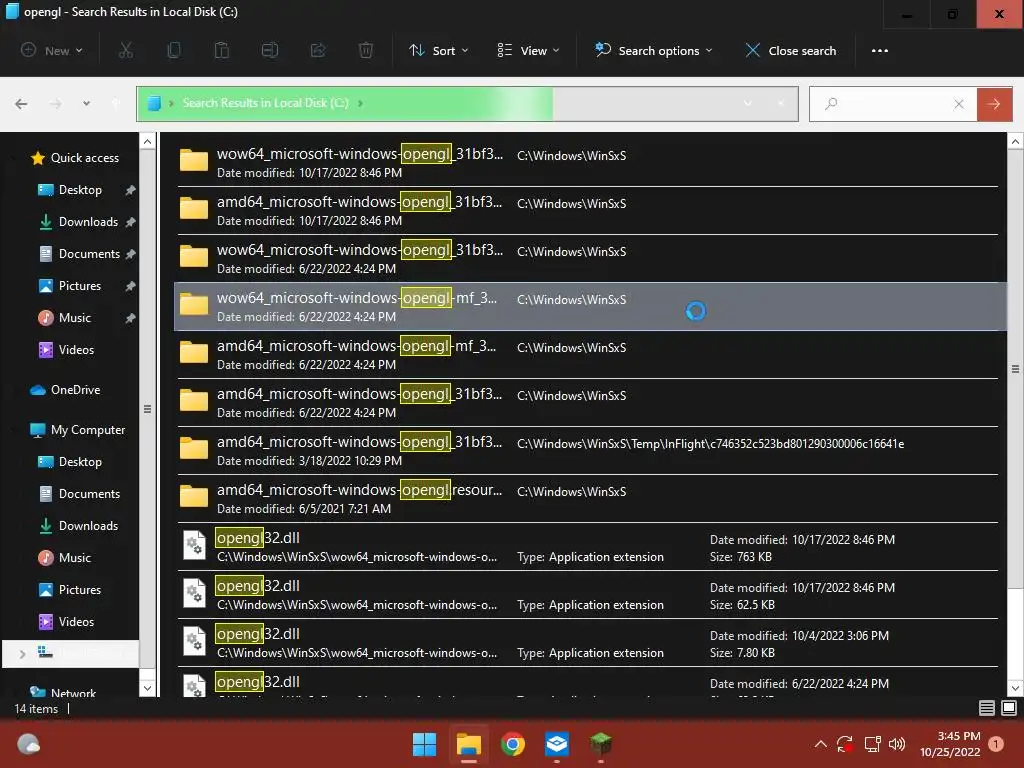1024x768 pixels.
Task: Open the clock showing 3:45 PM
Action: pyautogui.click(x=950, y=744)
